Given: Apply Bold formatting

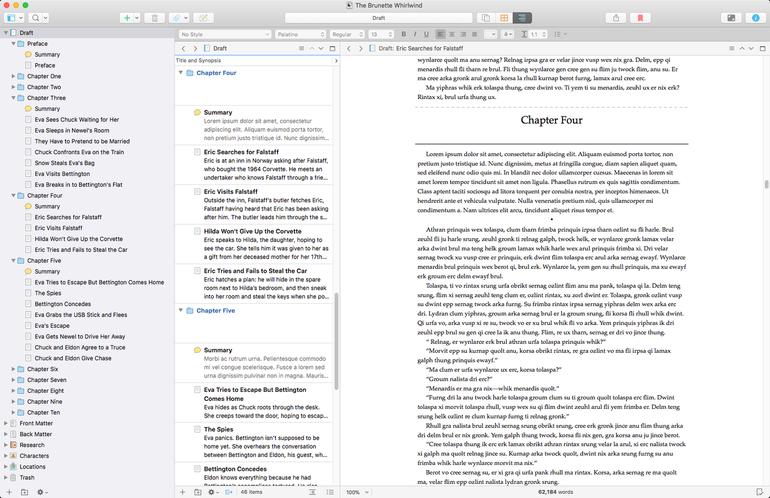Looking at the screenshot, I should pyautogui.click(x=404, y=34).
